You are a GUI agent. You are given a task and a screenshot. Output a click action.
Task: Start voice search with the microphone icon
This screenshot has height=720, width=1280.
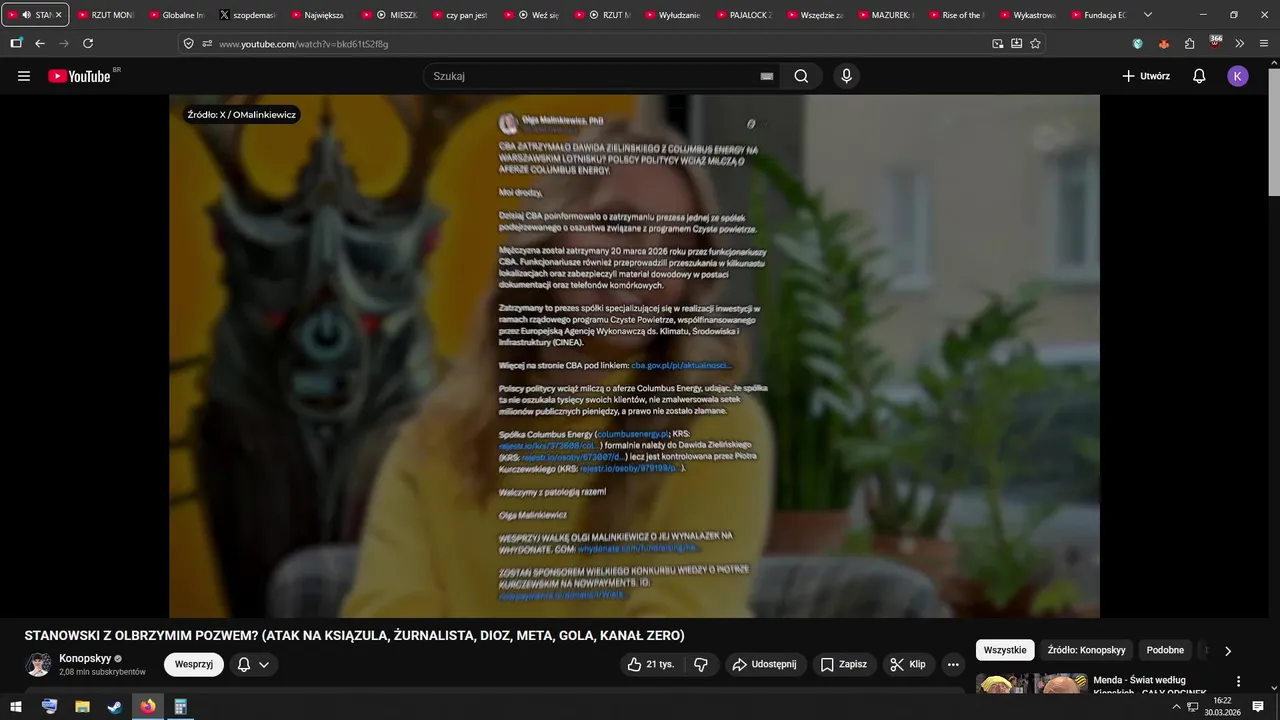click(x=847, y=76)
